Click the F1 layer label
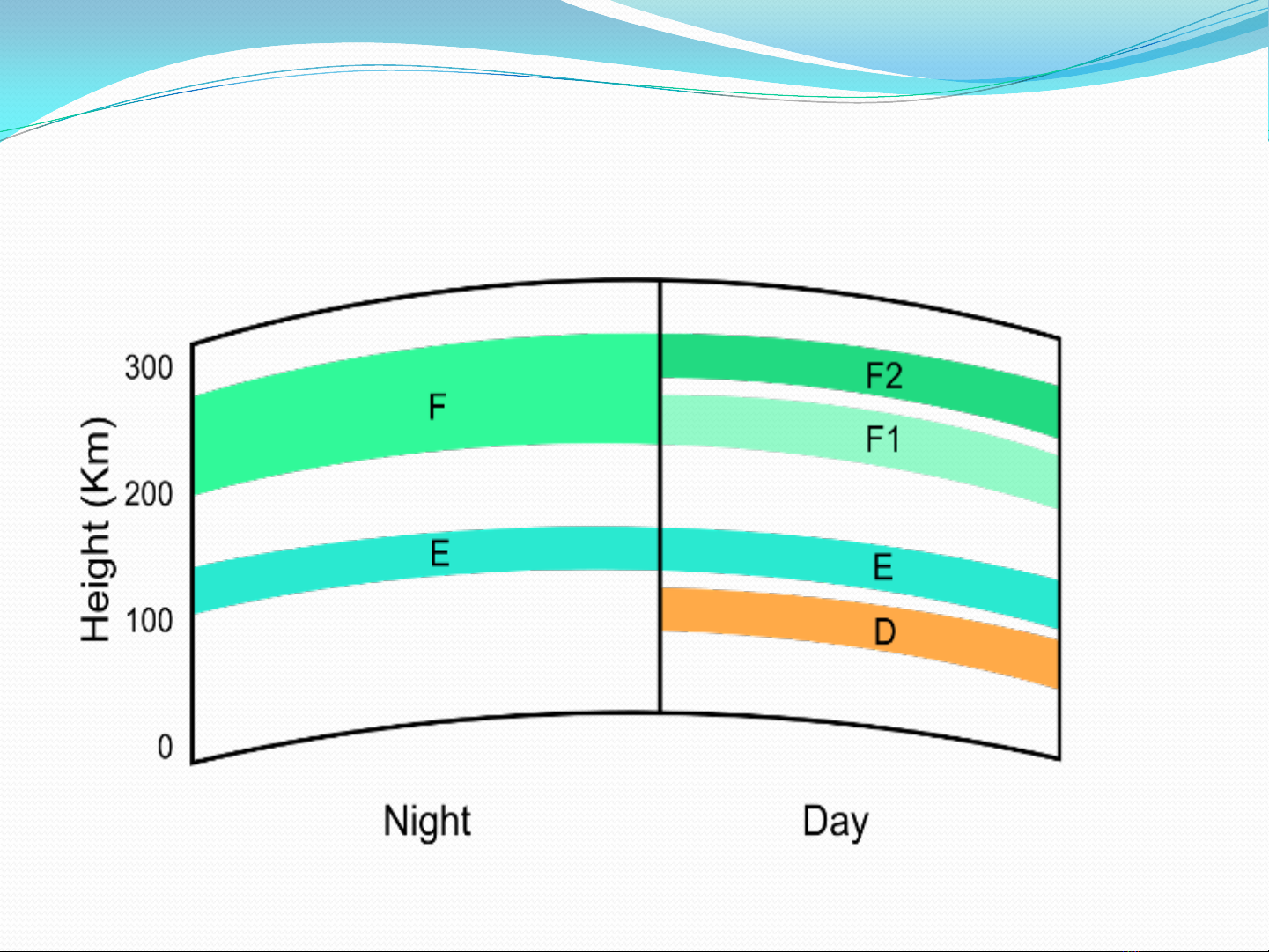This screenshot has width=1269, height=952. tap(882, 439)
